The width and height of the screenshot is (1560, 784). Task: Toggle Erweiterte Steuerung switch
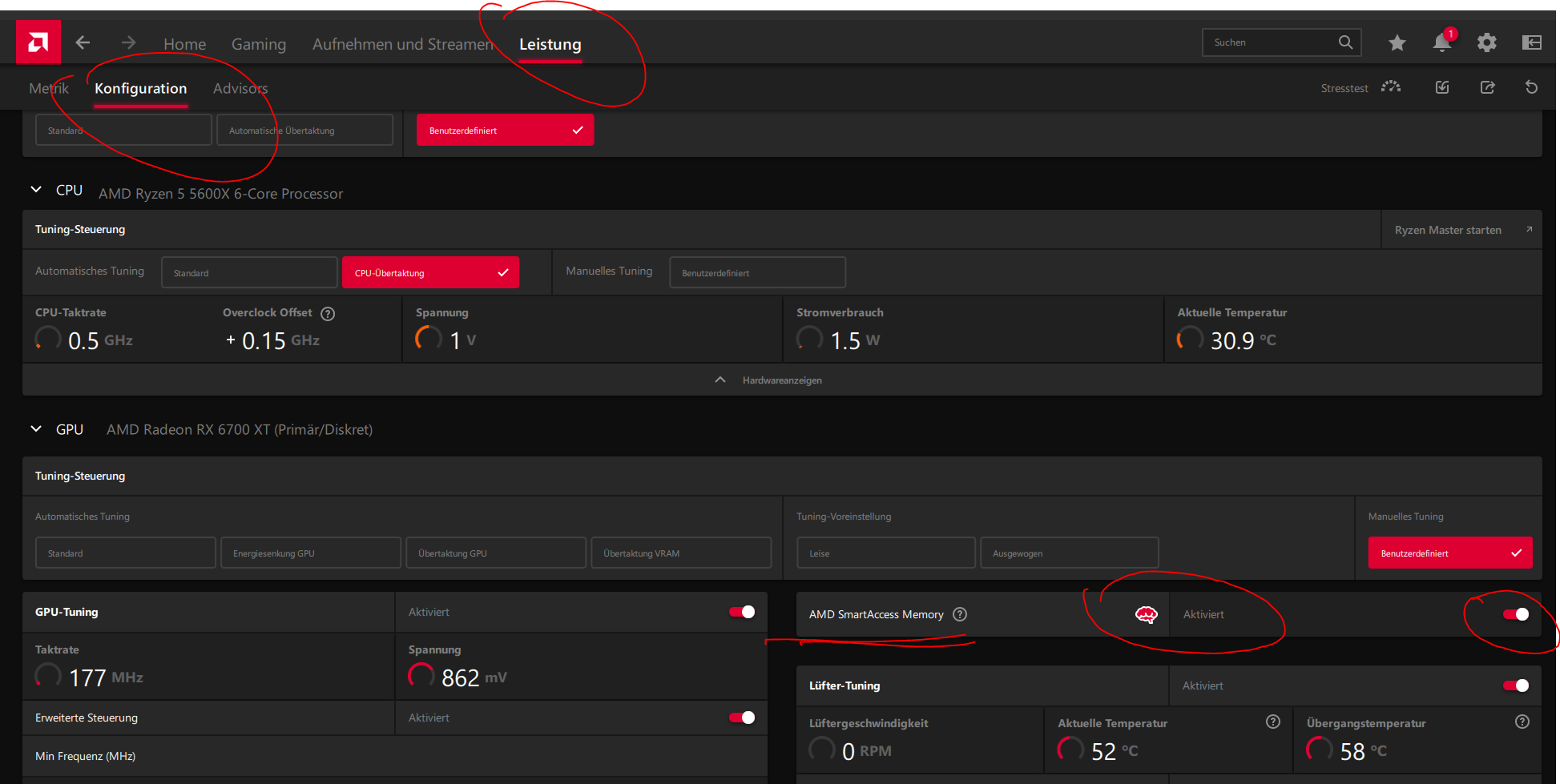pyautogui.click(x=742, y=718)
